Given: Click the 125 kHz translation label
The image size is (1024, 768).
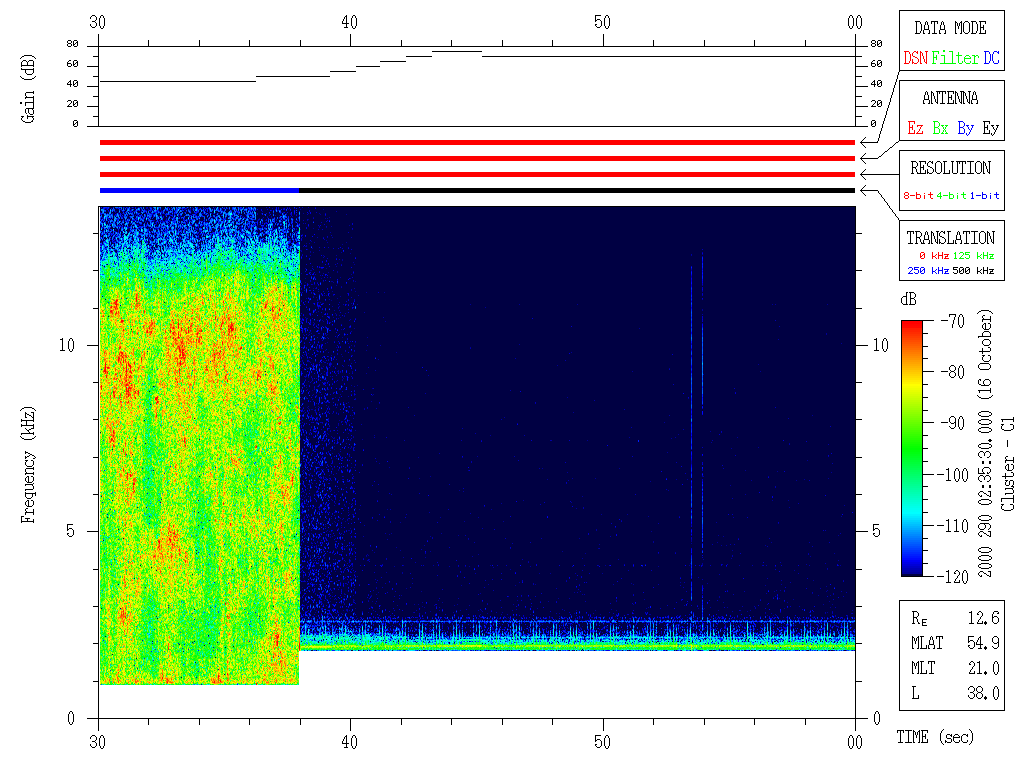Looking at the screenshot, I should [x=973, y=256].
